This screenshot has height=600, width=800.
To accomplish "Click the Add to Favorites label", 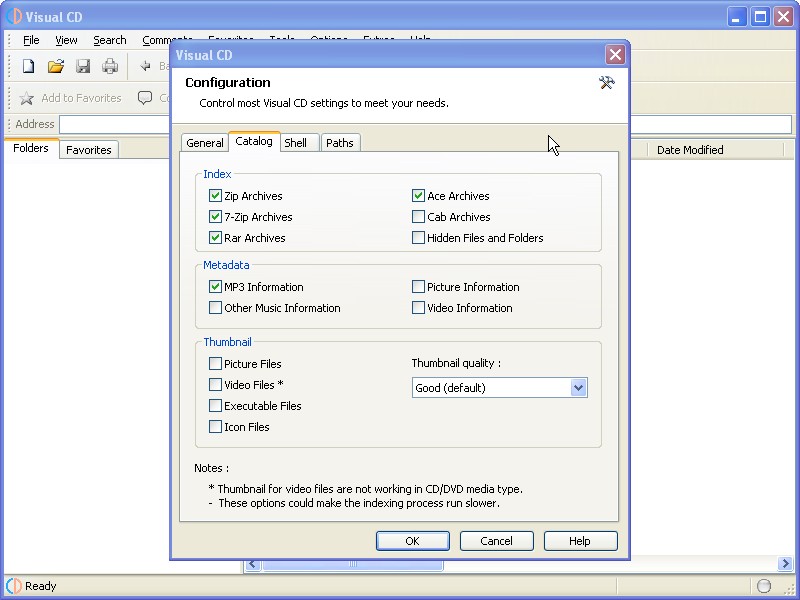I will pyautogui.click(x=82, y=98).
